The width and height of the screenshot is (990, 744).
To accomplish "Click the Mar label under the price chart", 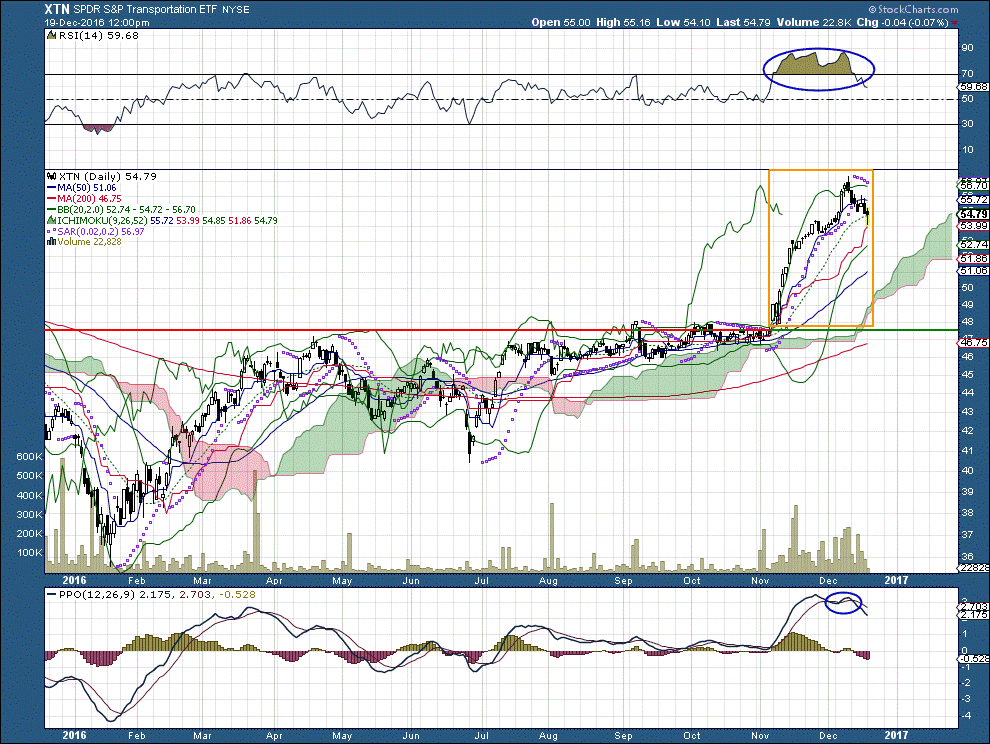I will point(202,581).
